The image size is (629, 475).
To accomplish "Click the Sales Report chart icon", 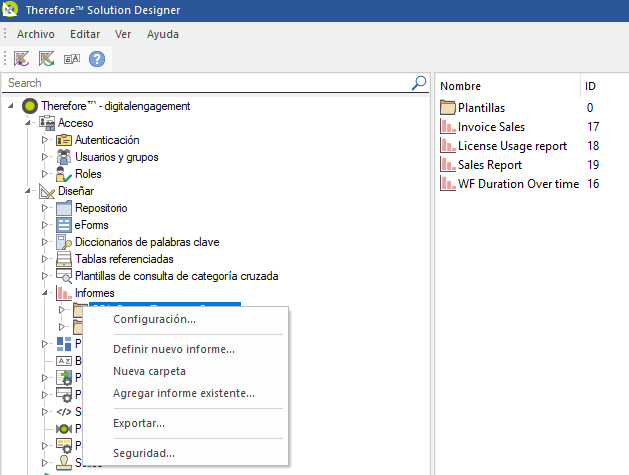I will click(448, 164).
